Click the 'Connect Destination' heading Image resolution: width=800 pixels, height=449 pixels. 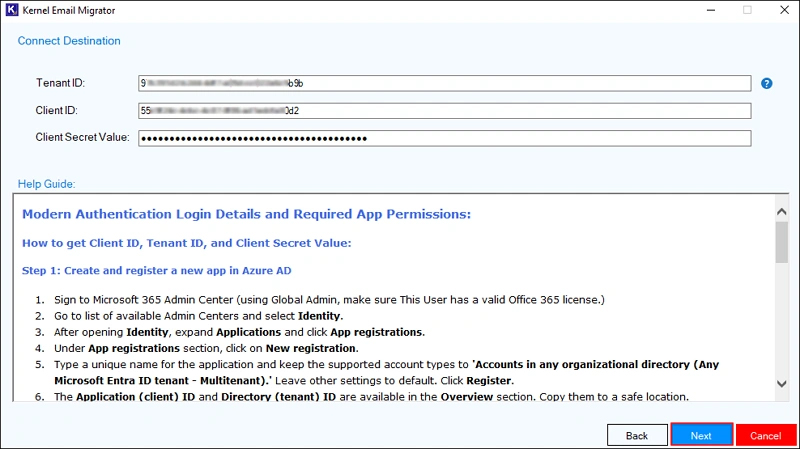click(69, 41)
